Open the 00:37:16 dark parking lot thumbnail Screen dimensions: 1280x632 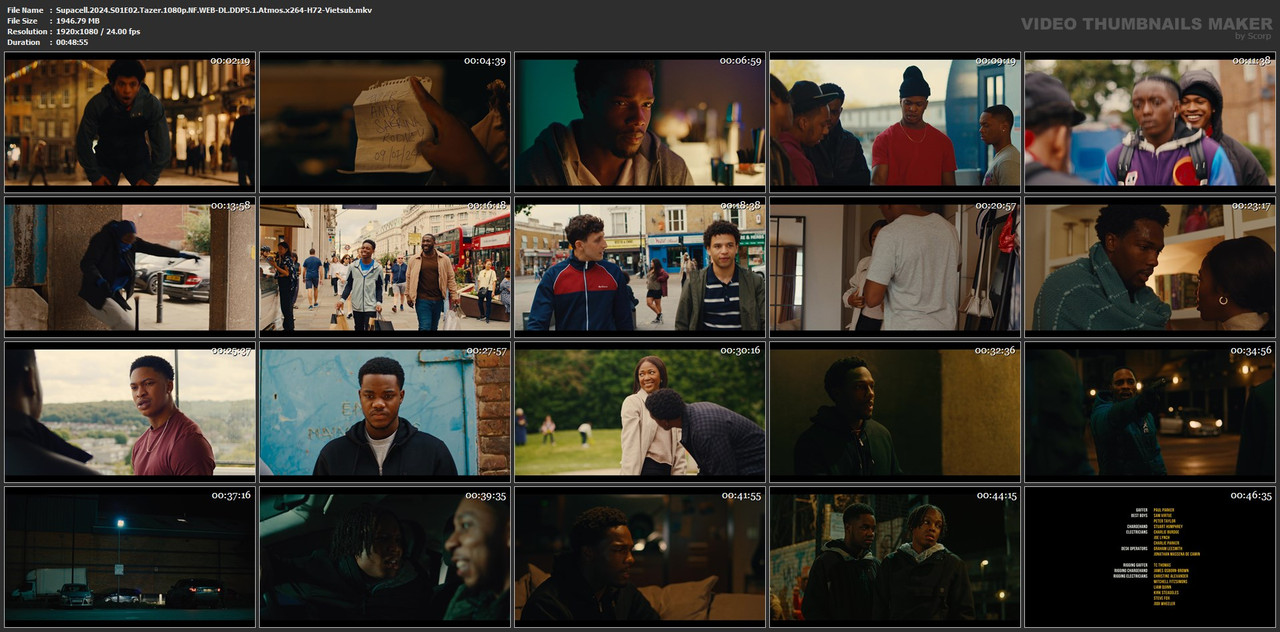(130, 557)
